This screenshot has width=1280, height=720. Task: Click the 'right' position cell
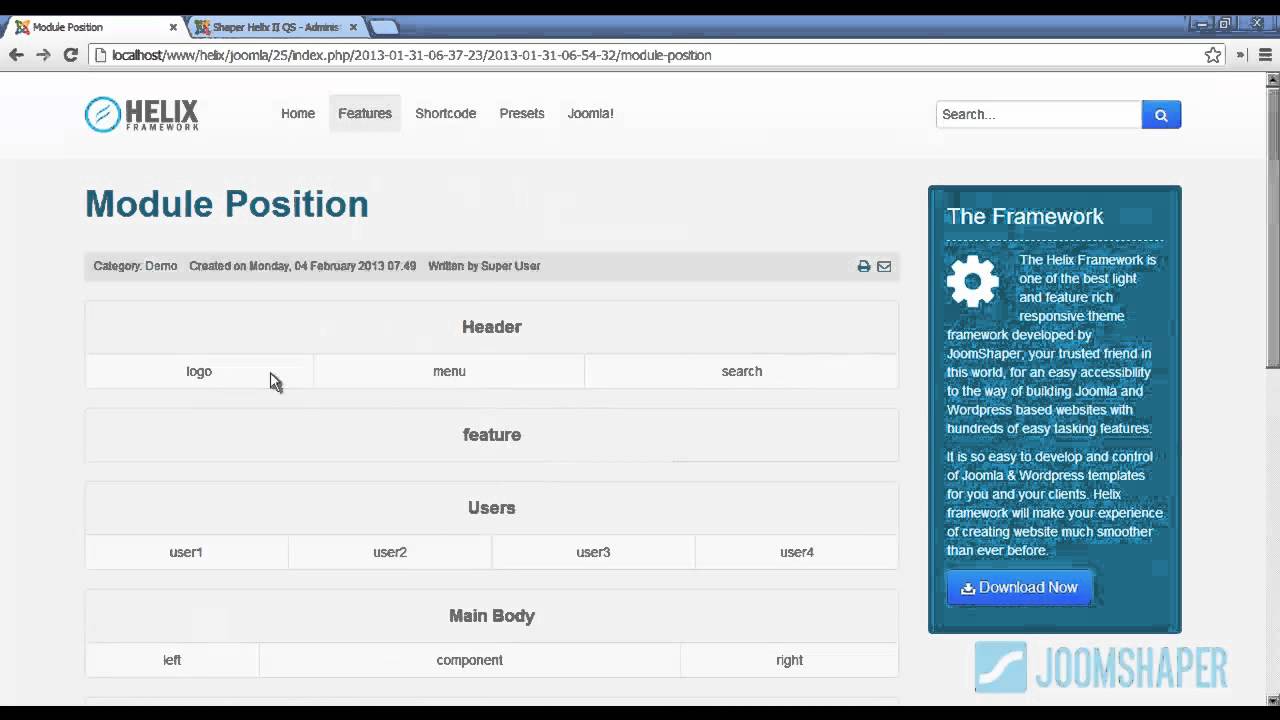(x=789, y=660)
